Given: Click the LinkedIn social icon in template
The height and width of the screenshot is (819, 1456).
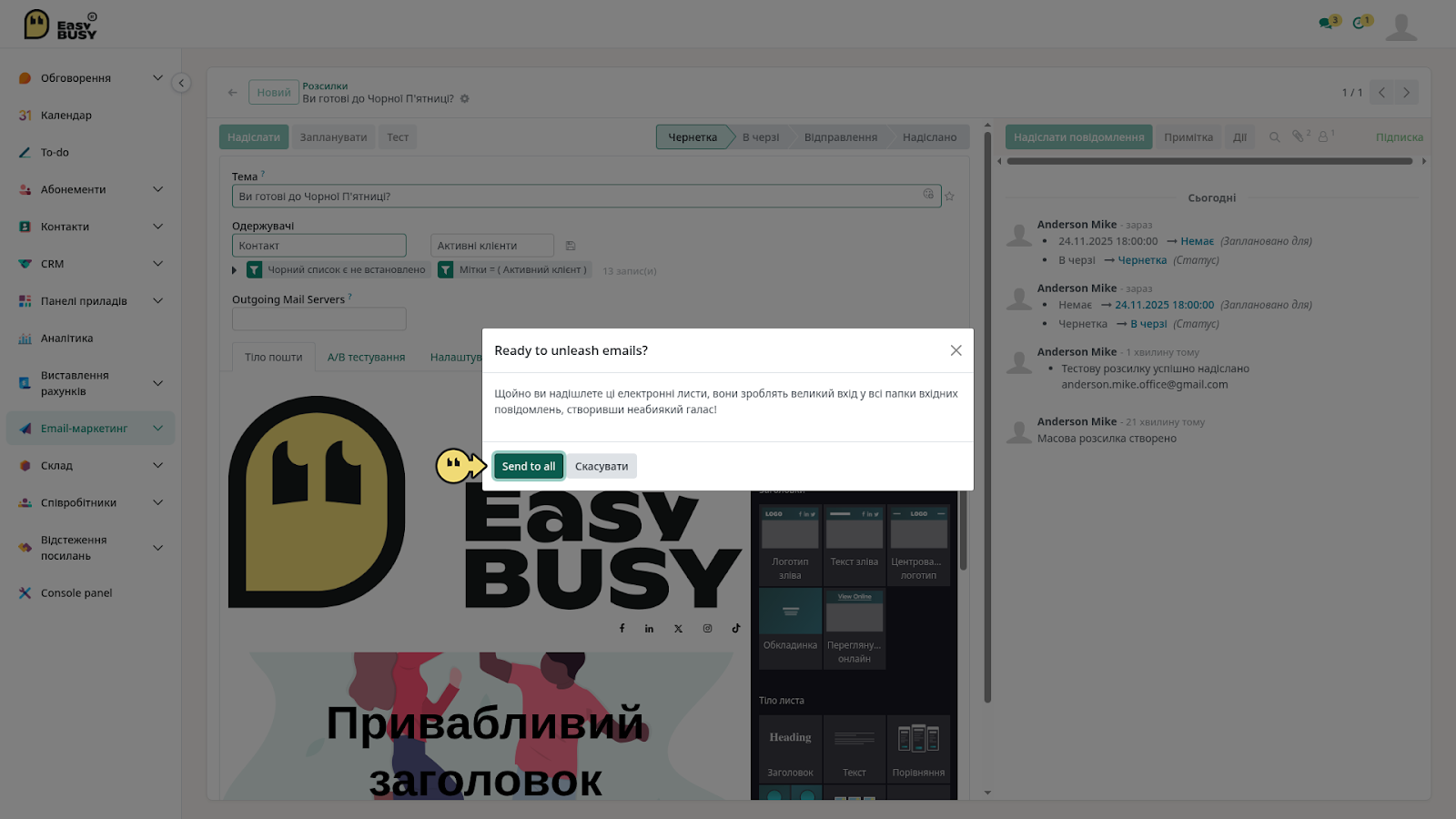Looking at the screenshot, I should click(x=649, y=629).
